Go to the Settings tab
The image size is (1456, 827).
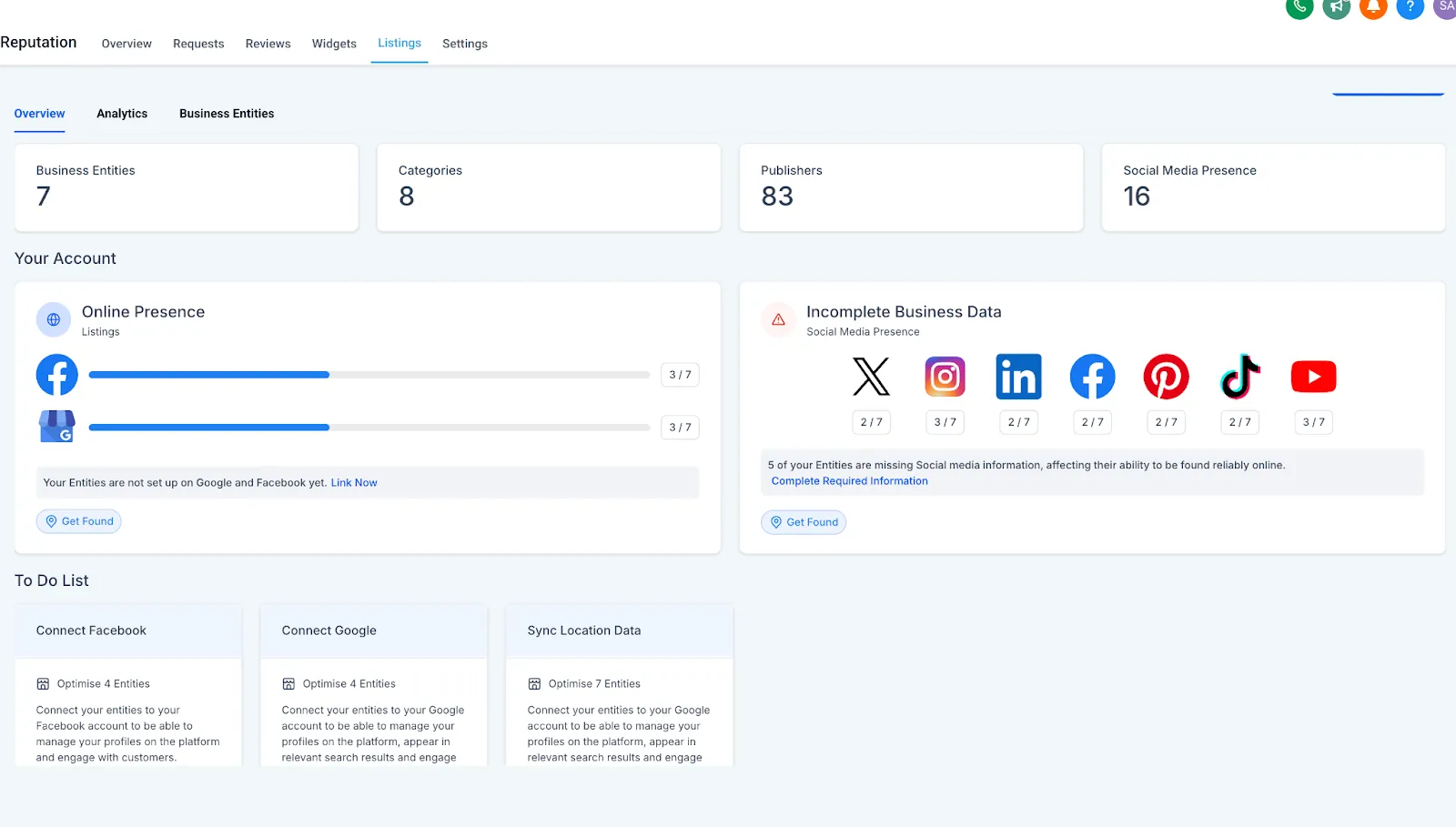(x=465, y=44)
